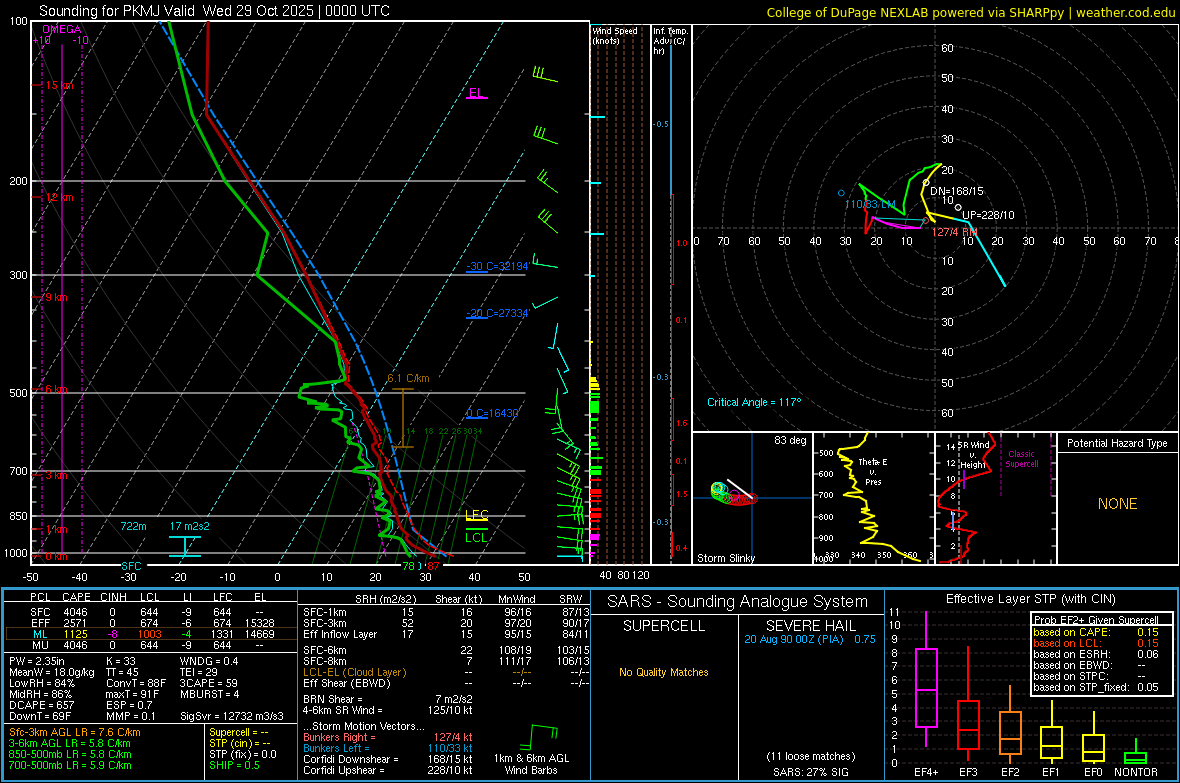This screenshot has height=783, width=1180.
Task: Select the LCL-EL (Cloud Layer) row
Action: (x=446, y=672)
